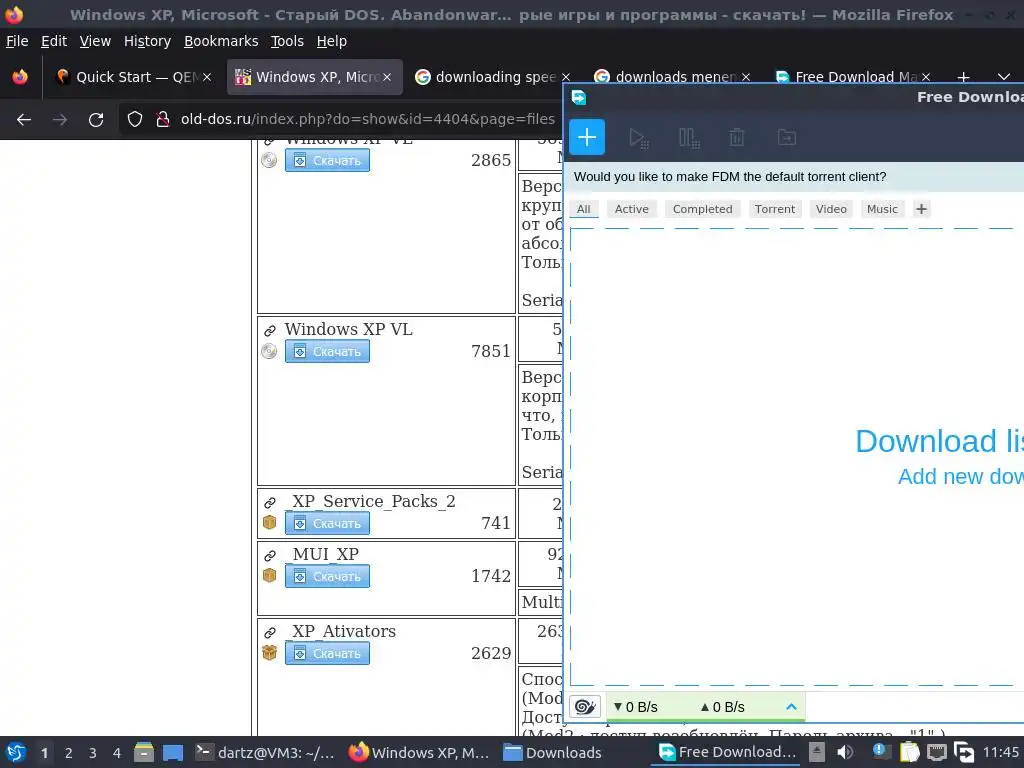
Task: Close the Windows XP, Microsoft tab
Action: coord(387,77)
